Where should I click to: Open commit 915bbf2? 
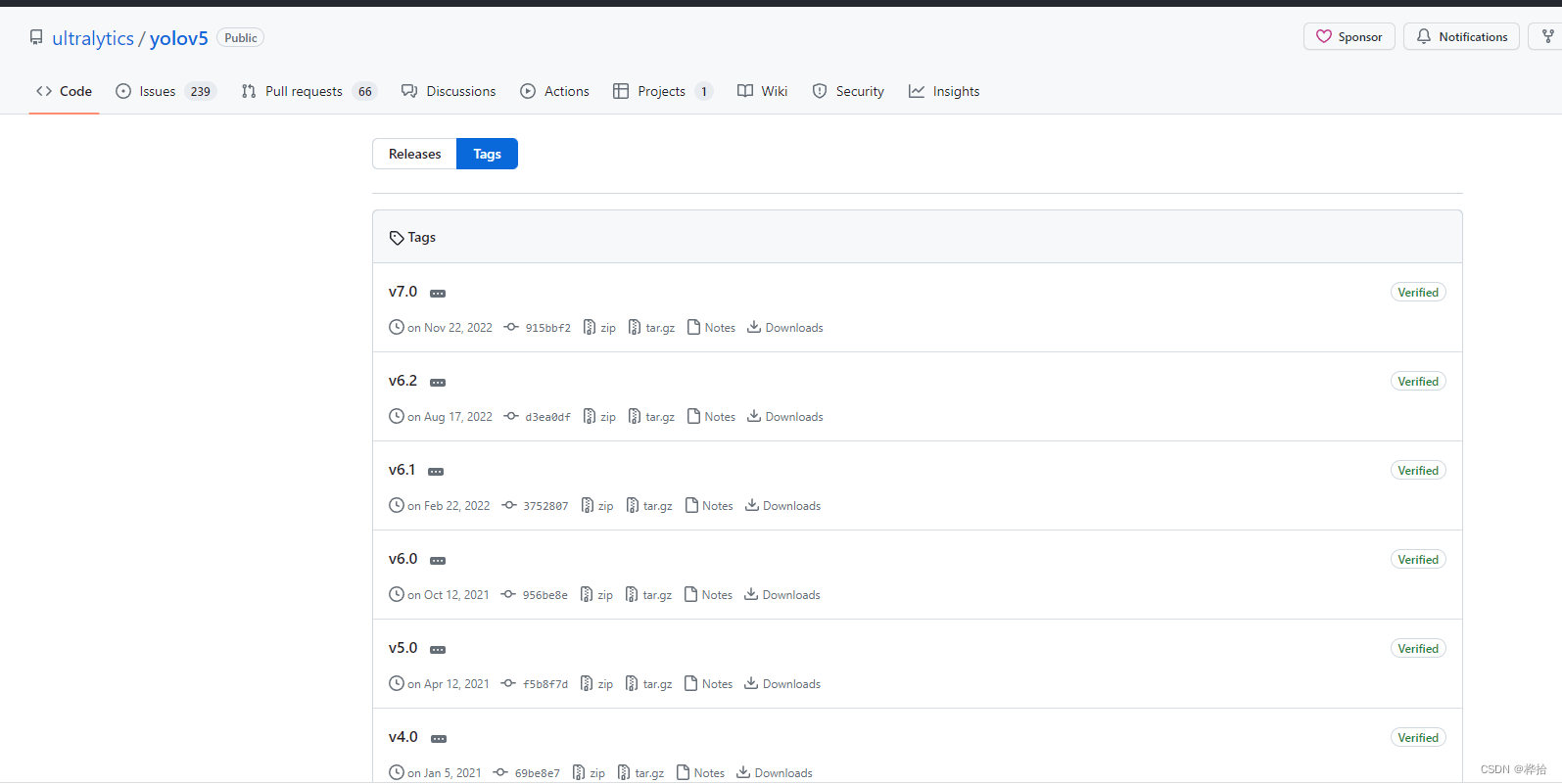[538, 328]
